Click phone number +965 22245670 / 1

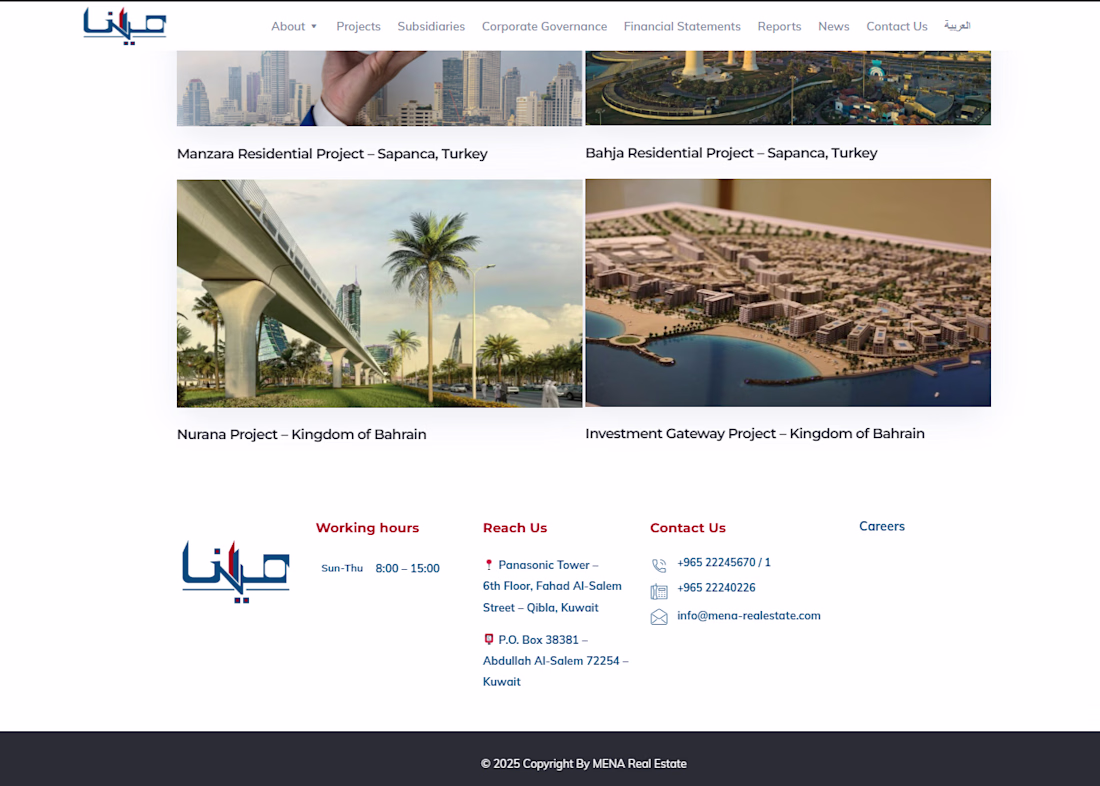click(x=723, y=562)
